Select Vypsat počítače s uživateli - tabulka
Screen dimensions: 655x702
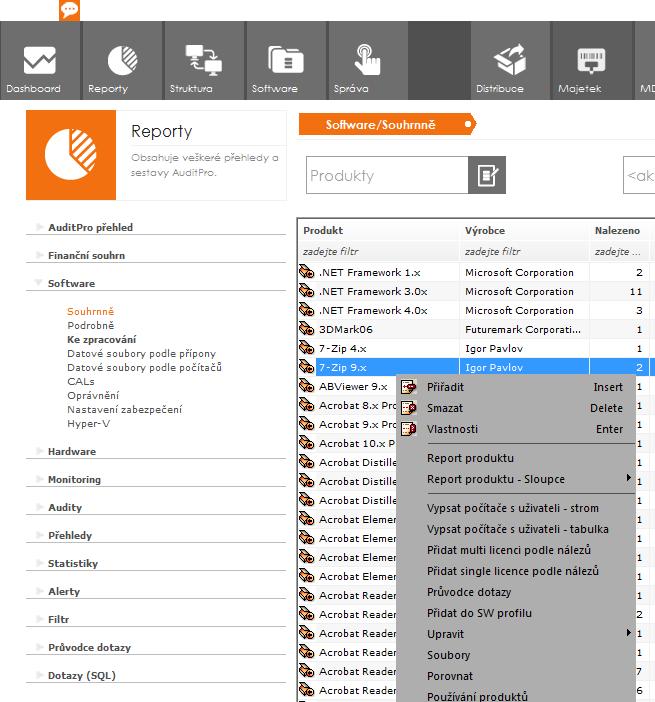coord(516,529)
